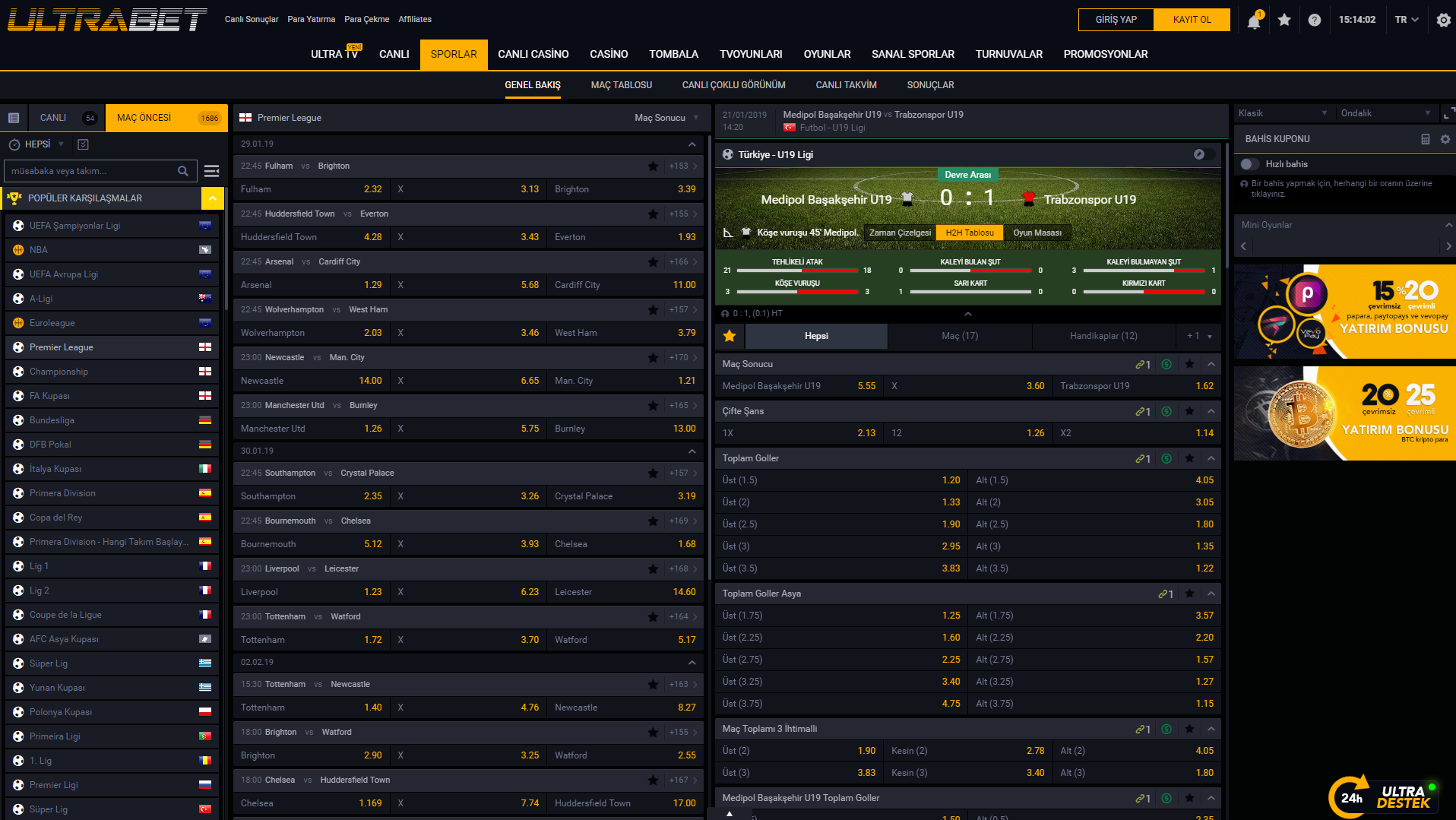1456x820 pixels.
Task: Click the ULTRABET logo
Action: click(x=107, y=20)
